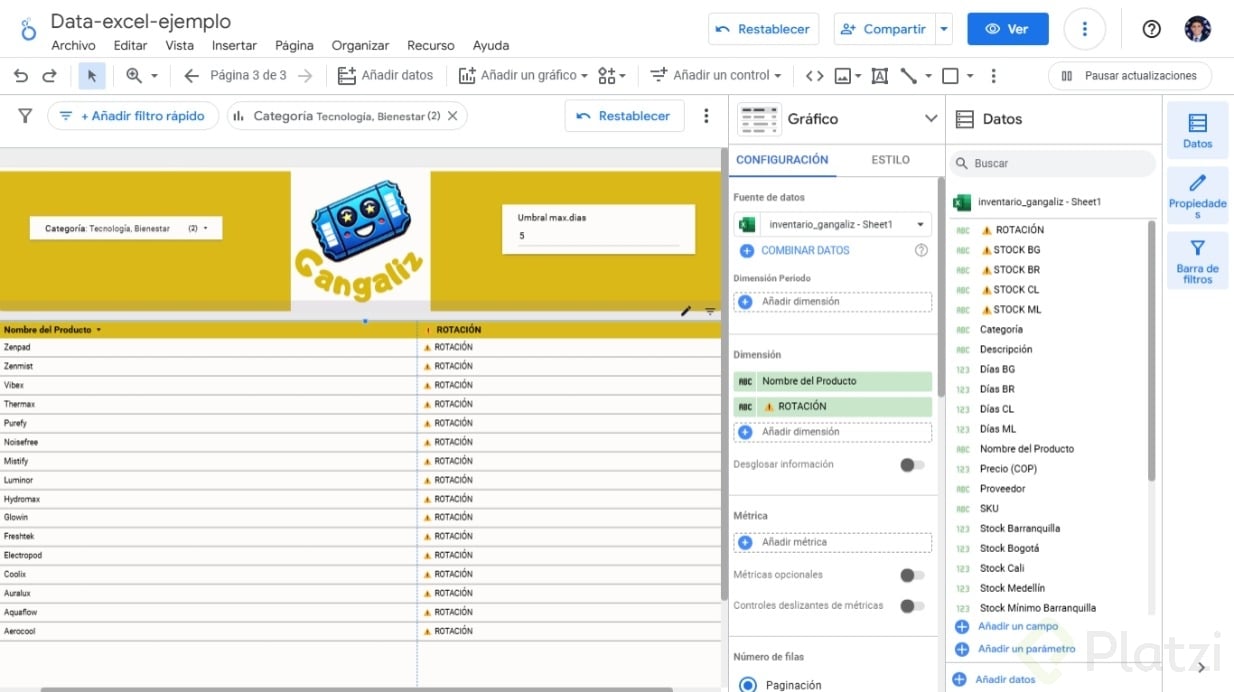Click the Umbral max.dias input field
The height and width of the screenshot is (692, 1234).
click(x=598, y=236)
